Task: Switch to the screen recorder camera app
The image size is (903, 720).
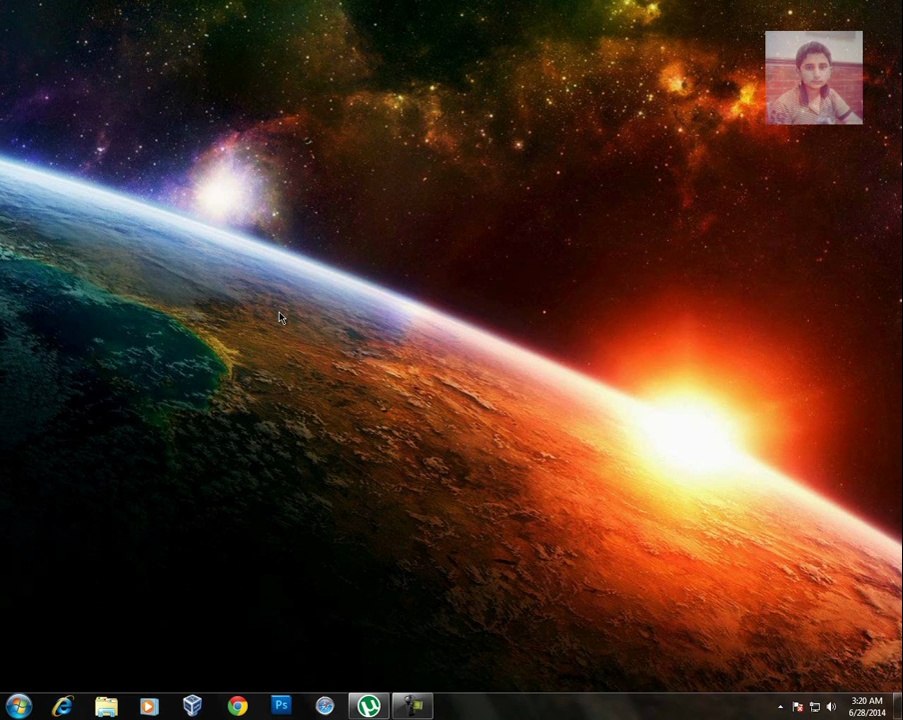Action: click(x=413, y=706)
